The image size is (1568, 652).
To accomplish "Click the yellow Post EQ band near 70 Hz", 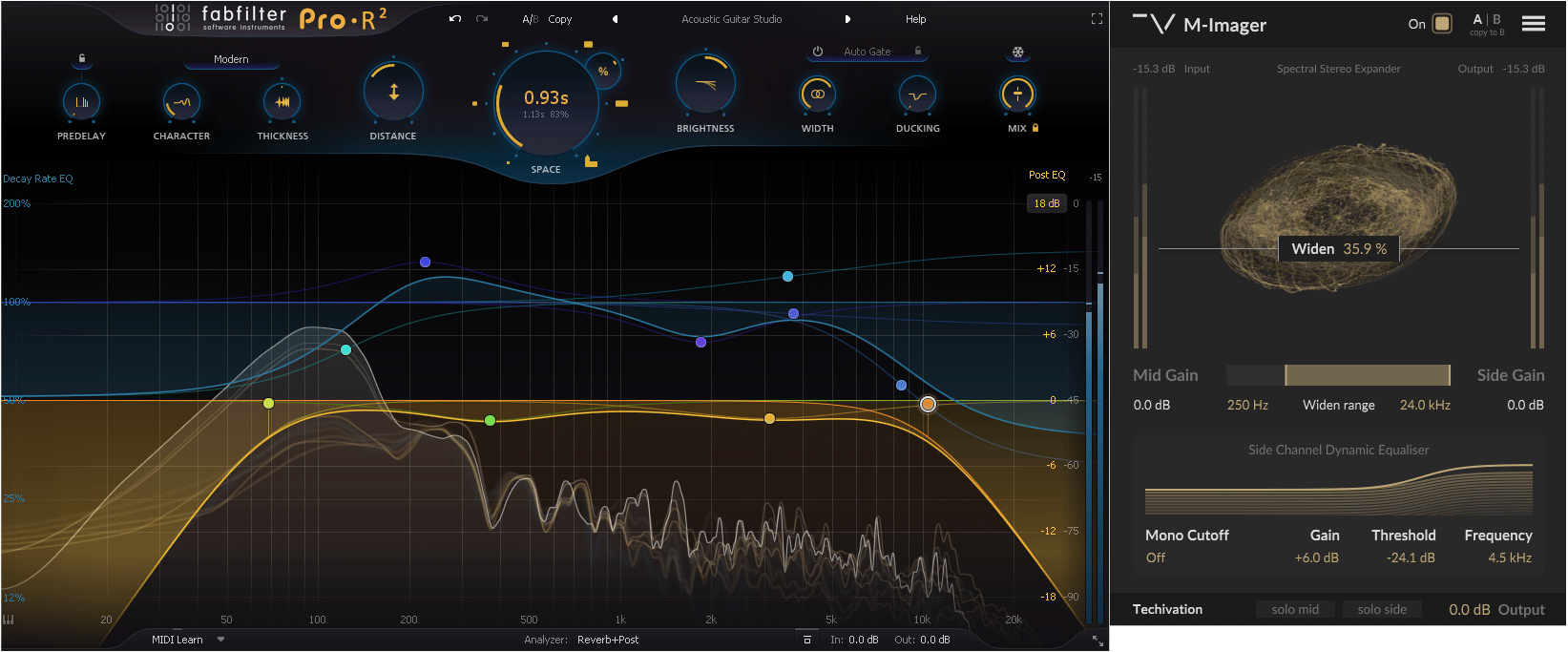I will click(269, 404).
